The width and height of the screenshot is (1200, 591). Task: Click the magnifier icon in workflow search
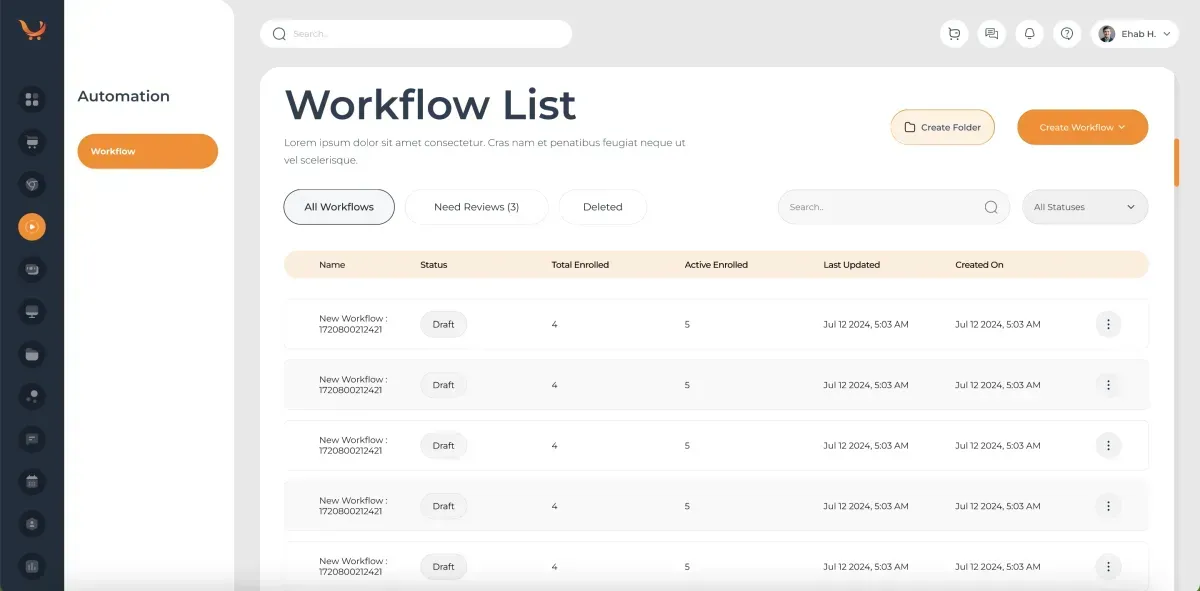click(990, 207)
